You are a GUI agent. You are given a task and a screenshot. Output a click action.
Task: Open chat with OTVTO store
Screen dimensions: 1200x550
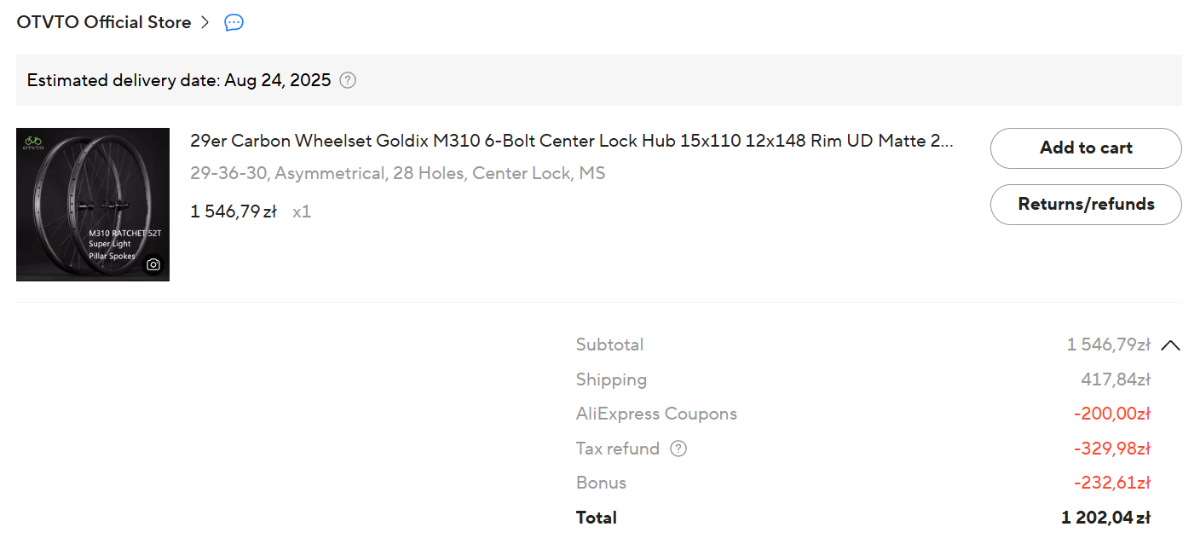[234, 23]
